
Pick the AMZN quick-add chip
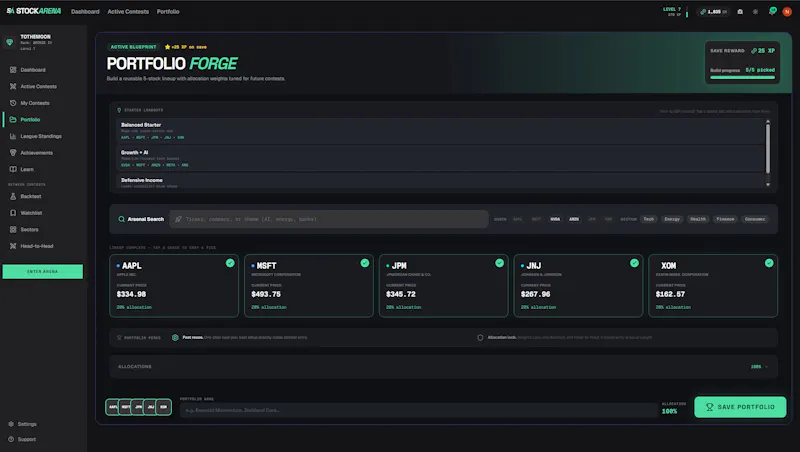574,219
